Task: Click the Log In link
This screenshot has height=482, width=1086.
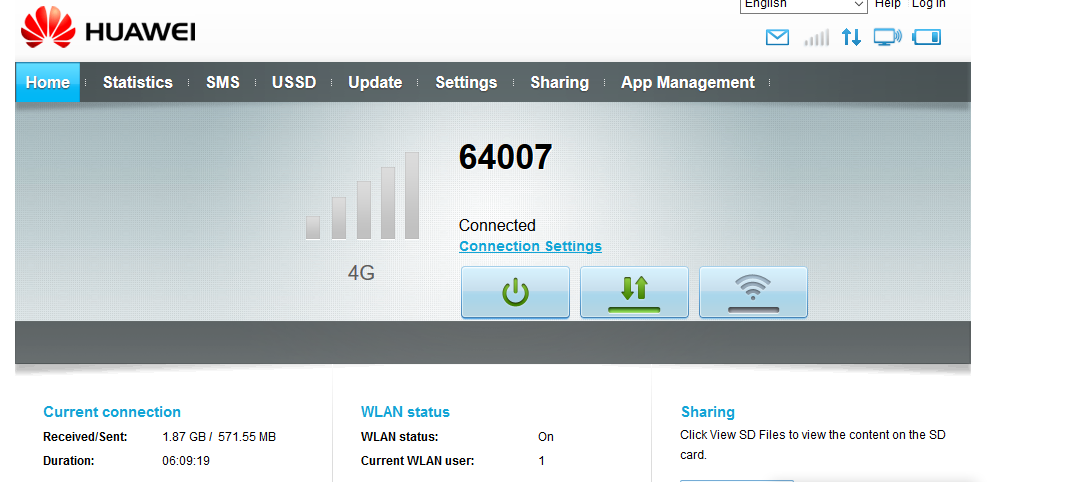Action: coord(929,4)
